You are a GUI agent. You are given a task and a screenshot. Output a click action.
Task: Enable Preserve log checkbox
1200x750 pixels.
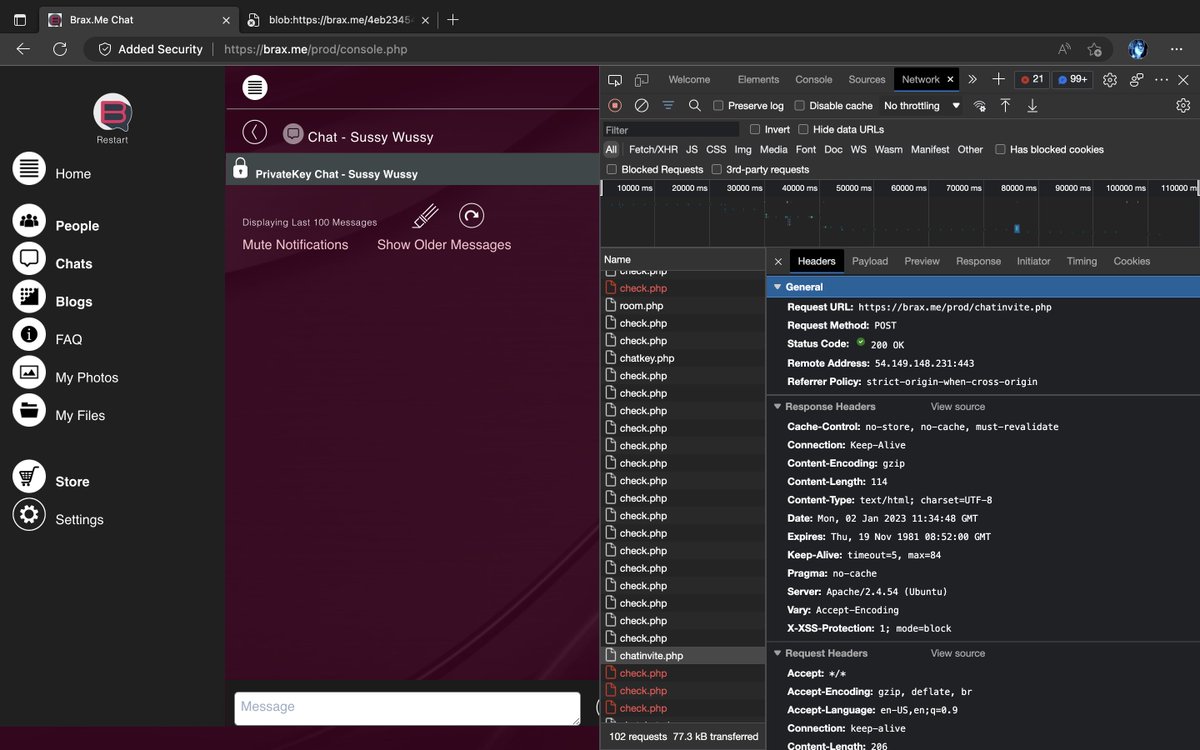(x=718, y=105)
